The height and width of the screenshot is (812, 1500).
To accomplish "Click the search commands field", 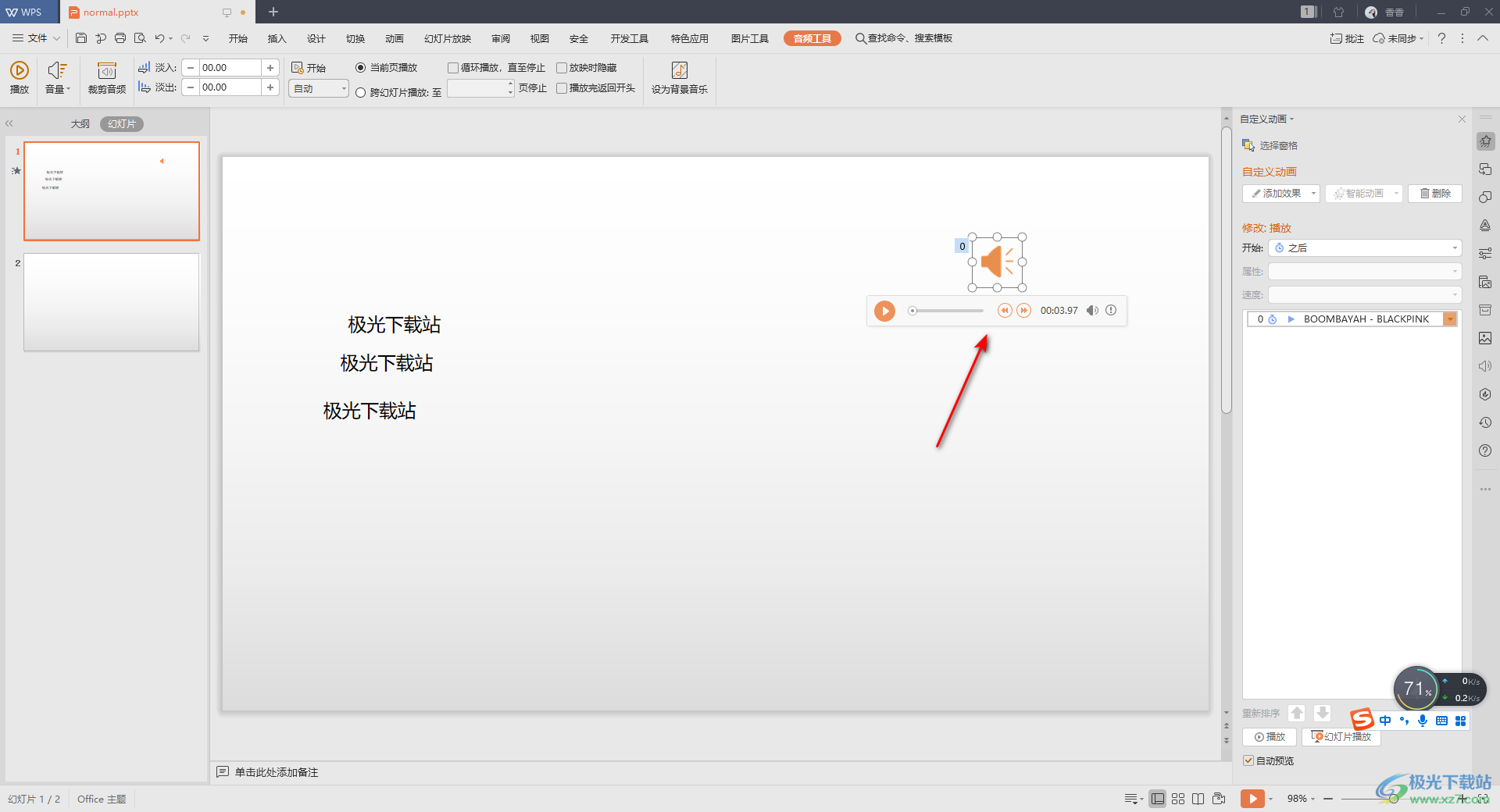I will [x=904, y=38].
